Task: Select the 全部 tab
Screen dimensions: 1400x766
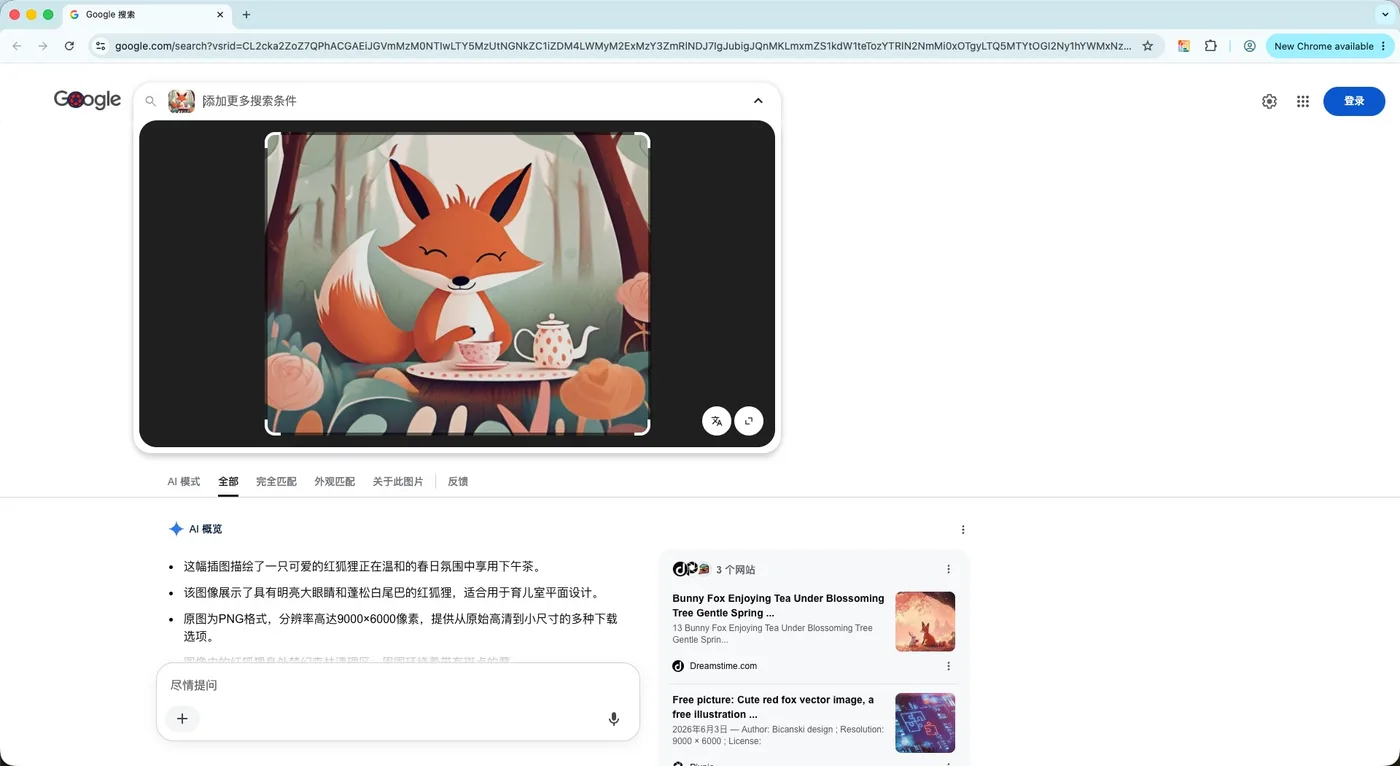Action: 228,481
